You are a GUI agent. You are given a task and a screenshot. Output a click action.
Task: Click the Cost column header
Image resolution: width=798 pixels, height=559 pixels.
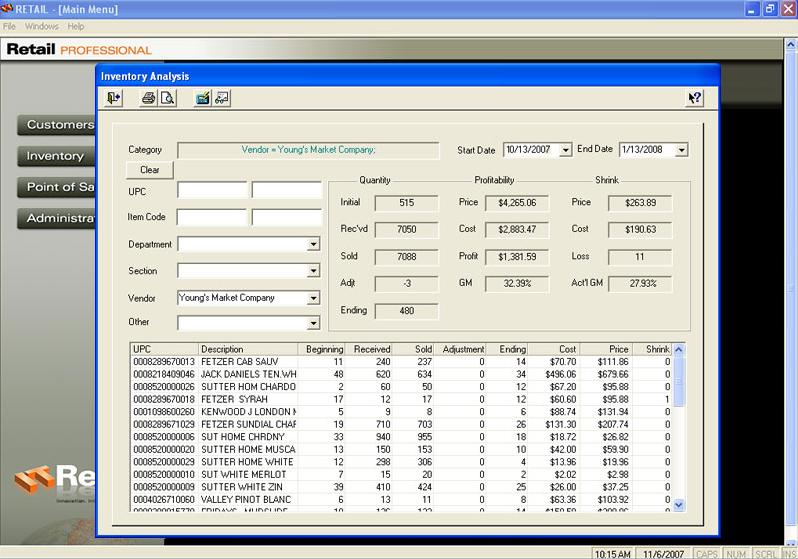click(x=554, y=349)
